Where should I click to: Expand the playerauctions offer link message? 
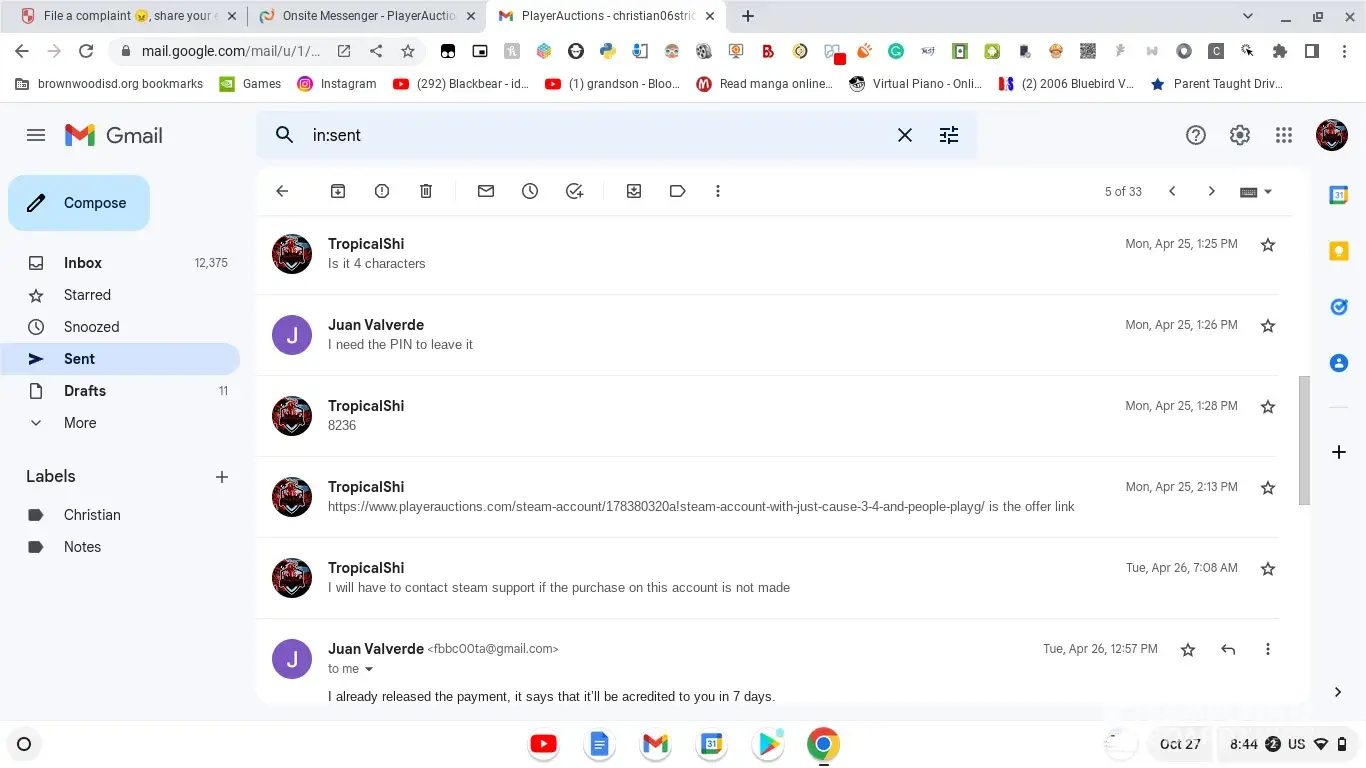point(768,497)
